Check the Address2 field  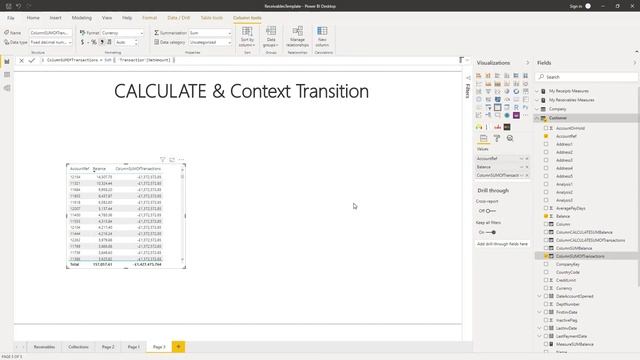tap(546, 152)
